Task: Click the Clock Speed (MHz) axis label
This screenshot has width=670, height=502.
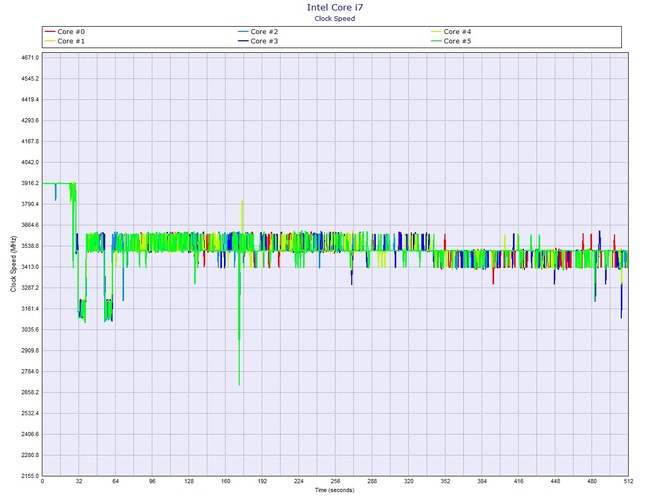Action: pyautogui.click(x=13, y=264)
